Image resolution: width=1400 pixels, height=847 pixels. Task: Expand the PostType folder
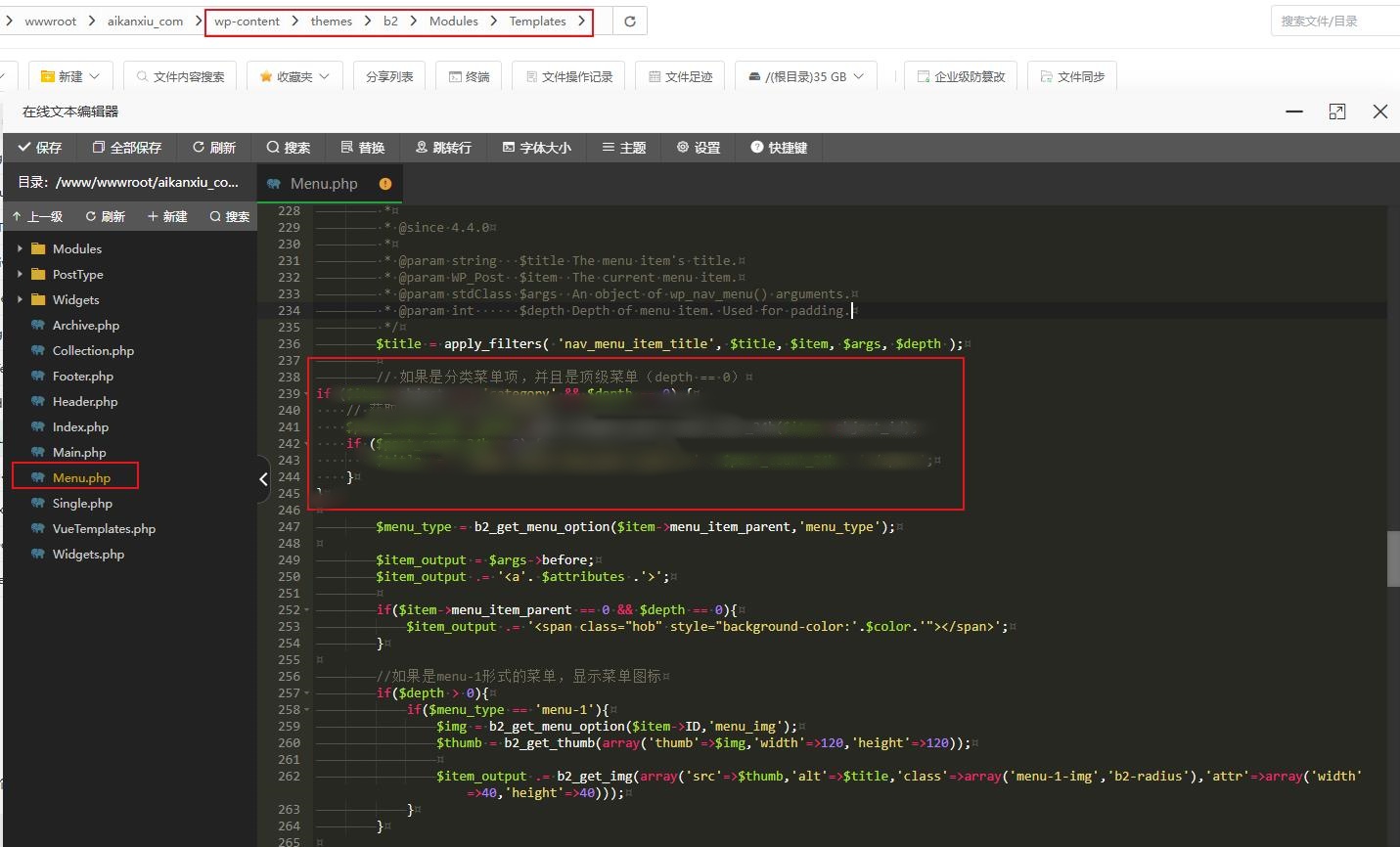tap(20, 274)
